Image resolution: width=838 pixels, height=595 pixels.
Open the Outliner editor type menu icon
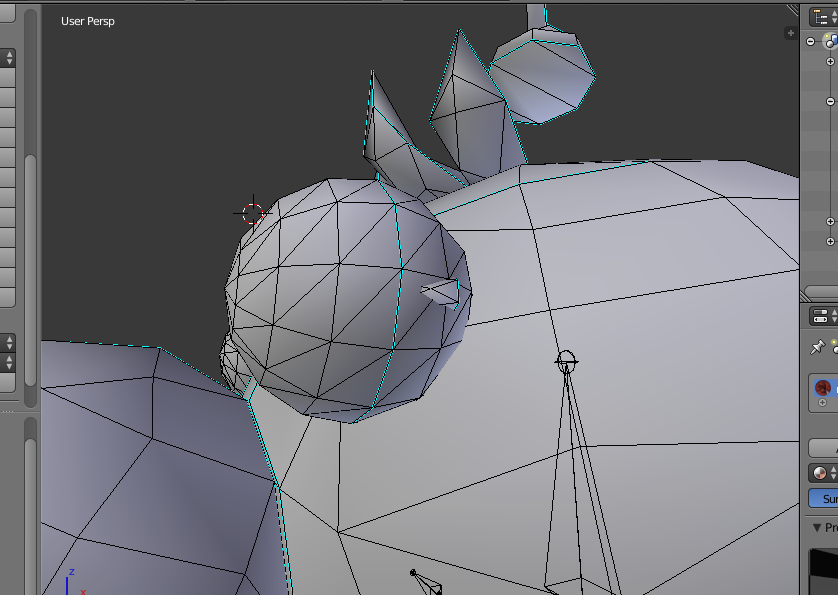click(x=821, y=18)
